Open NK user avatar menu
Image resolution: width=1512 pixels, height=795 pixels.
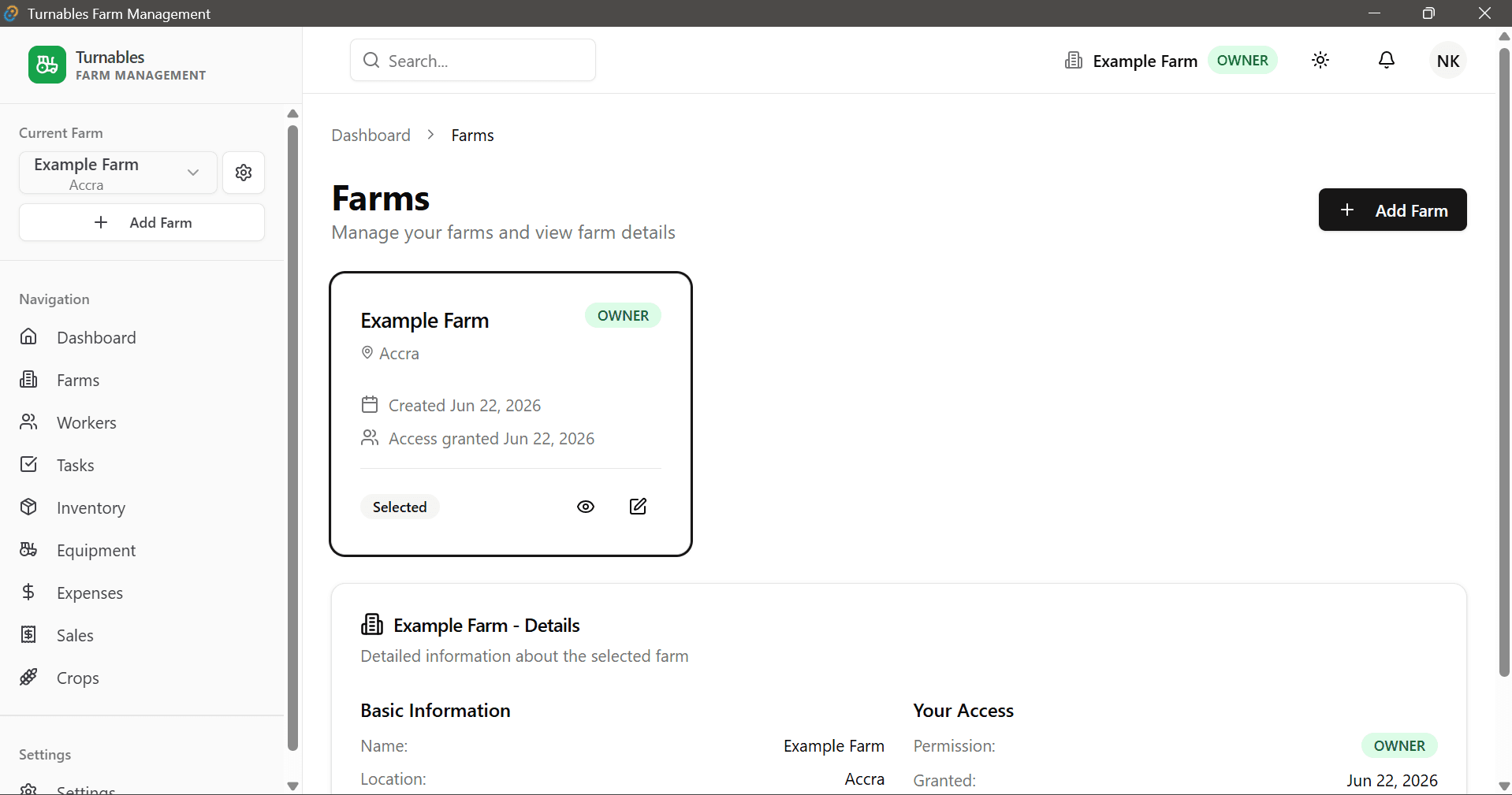pos(1448,61)
